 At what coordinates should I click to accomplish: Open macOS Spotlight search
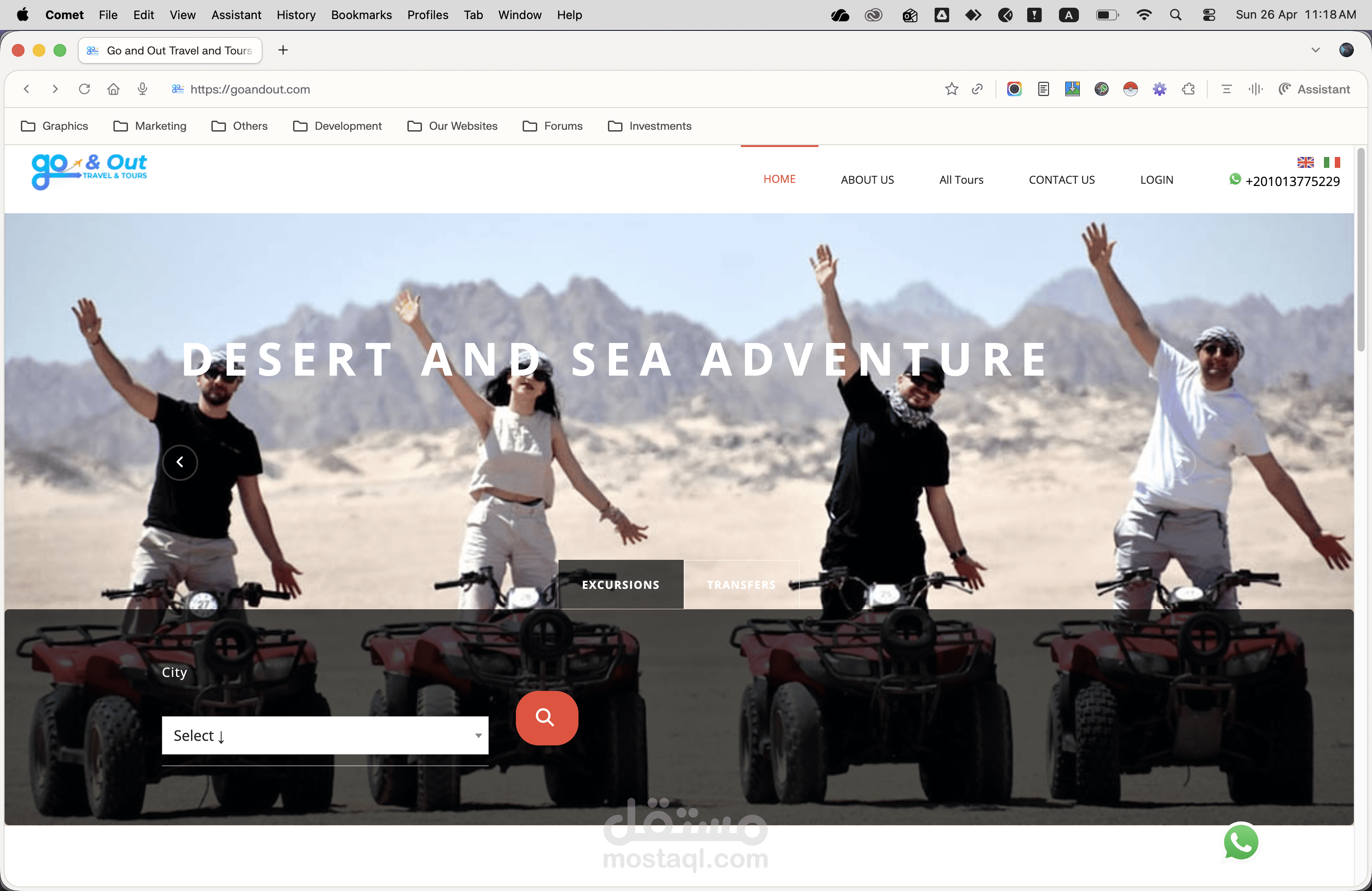(x=1176, y=15)
